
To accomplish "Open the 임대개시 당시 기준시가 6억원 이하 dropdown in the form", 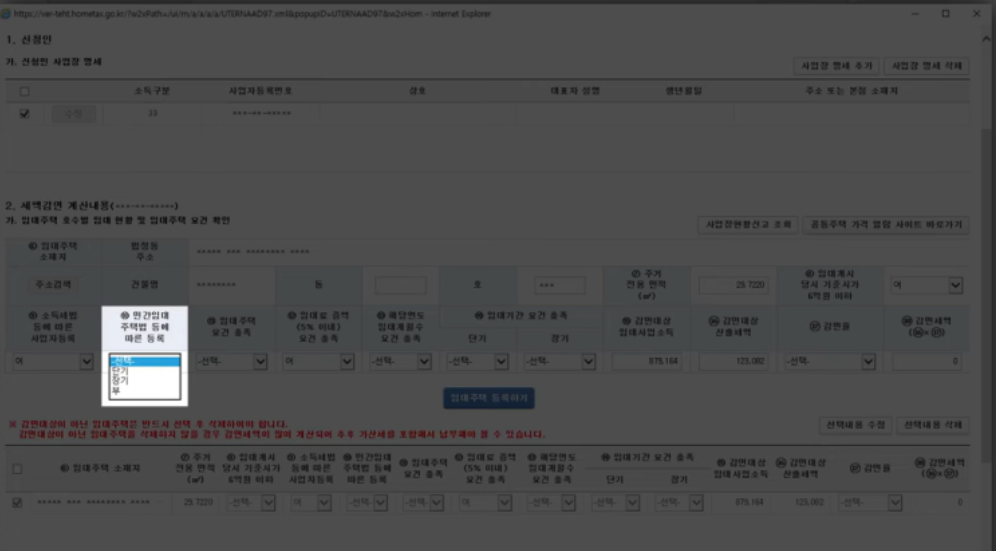I will pos(926,285).
